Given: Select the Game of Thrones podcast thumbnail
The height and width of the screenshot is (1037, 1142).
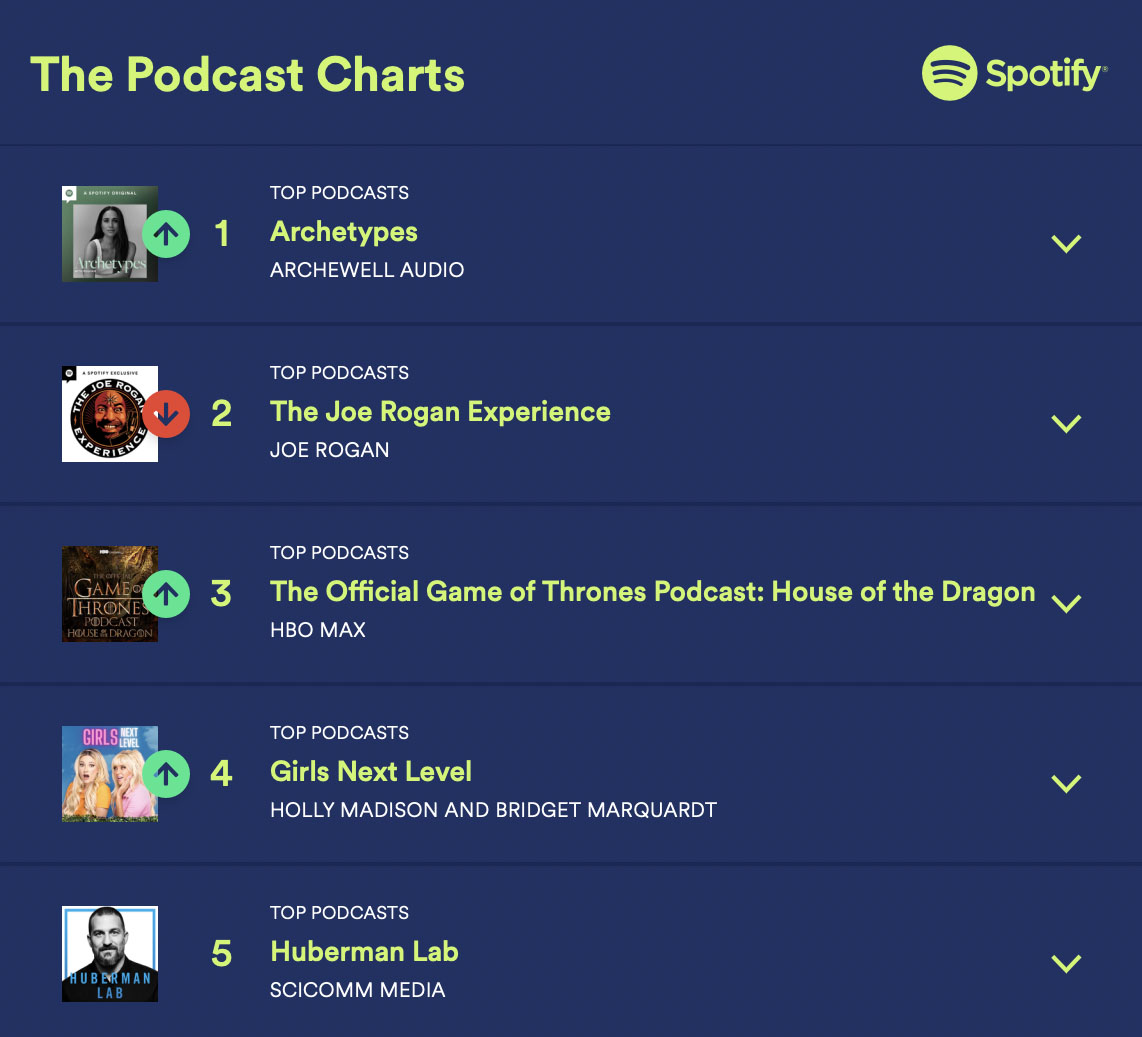Looking at the screenshot, I should click(103, 594).
